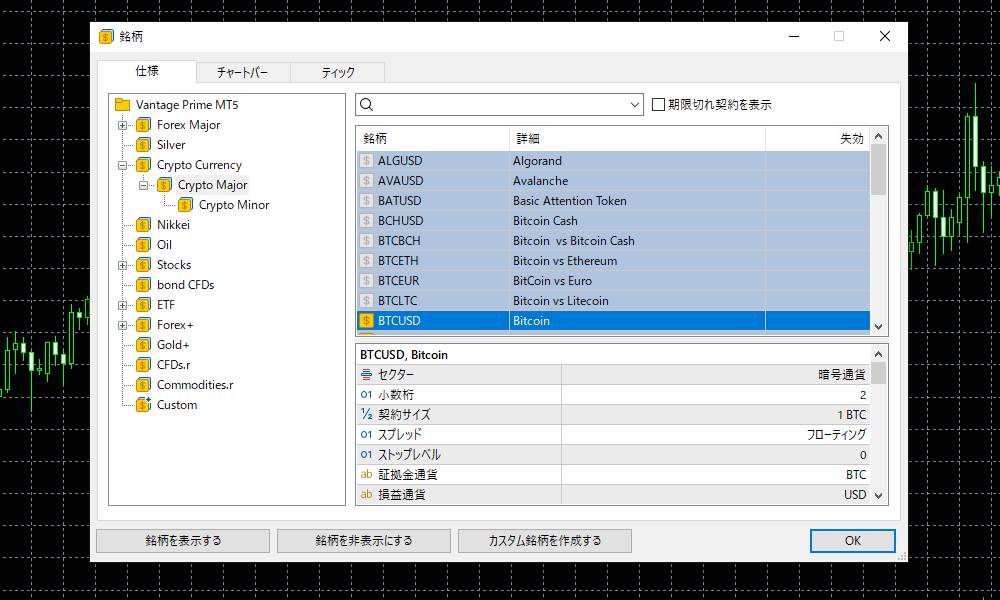The height and width of the screenshot is (600, 1000).
Task: Click the セクター attribute icon
Action: 368,374
